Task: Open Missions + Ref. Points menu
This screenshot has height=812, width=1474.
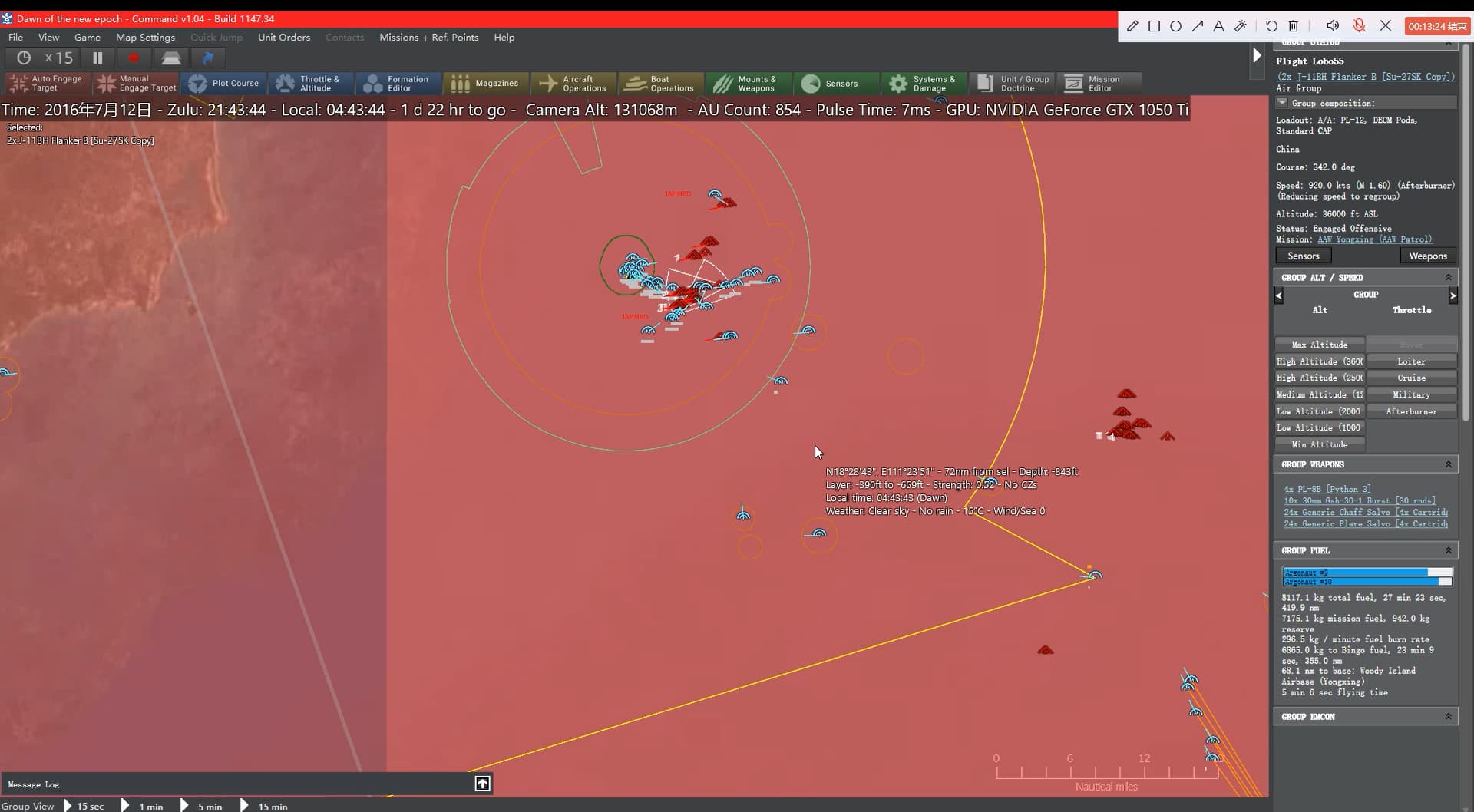Action: pyautogui.click(x=428, y=37)
